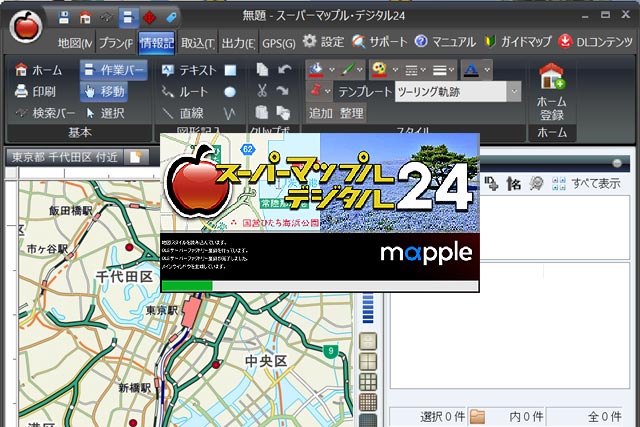Click the blue tag icon in quick access toolbar
The height and width of the screenshot is (427, 640).
pyautogui.click(x=171, y=18)
